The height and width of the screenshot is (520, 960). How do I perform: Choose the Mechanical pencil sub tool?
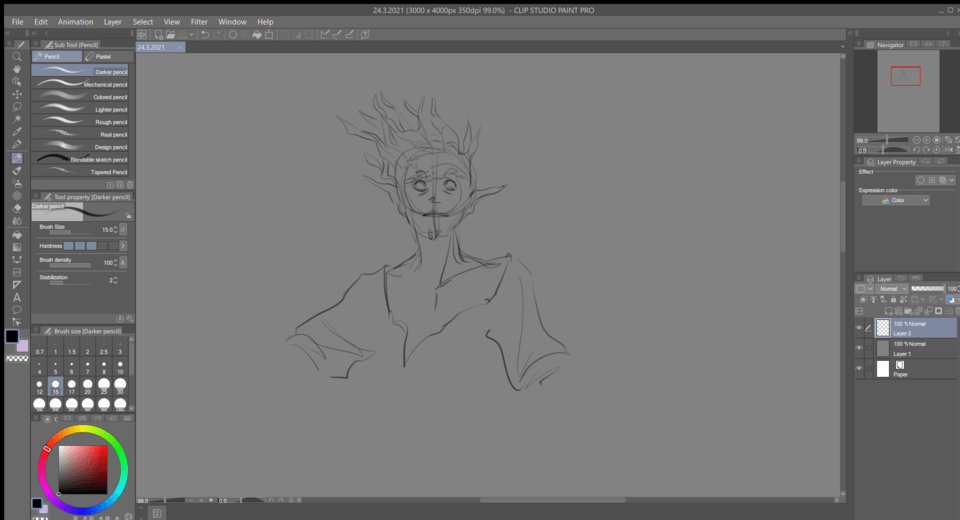pos(80,84)
